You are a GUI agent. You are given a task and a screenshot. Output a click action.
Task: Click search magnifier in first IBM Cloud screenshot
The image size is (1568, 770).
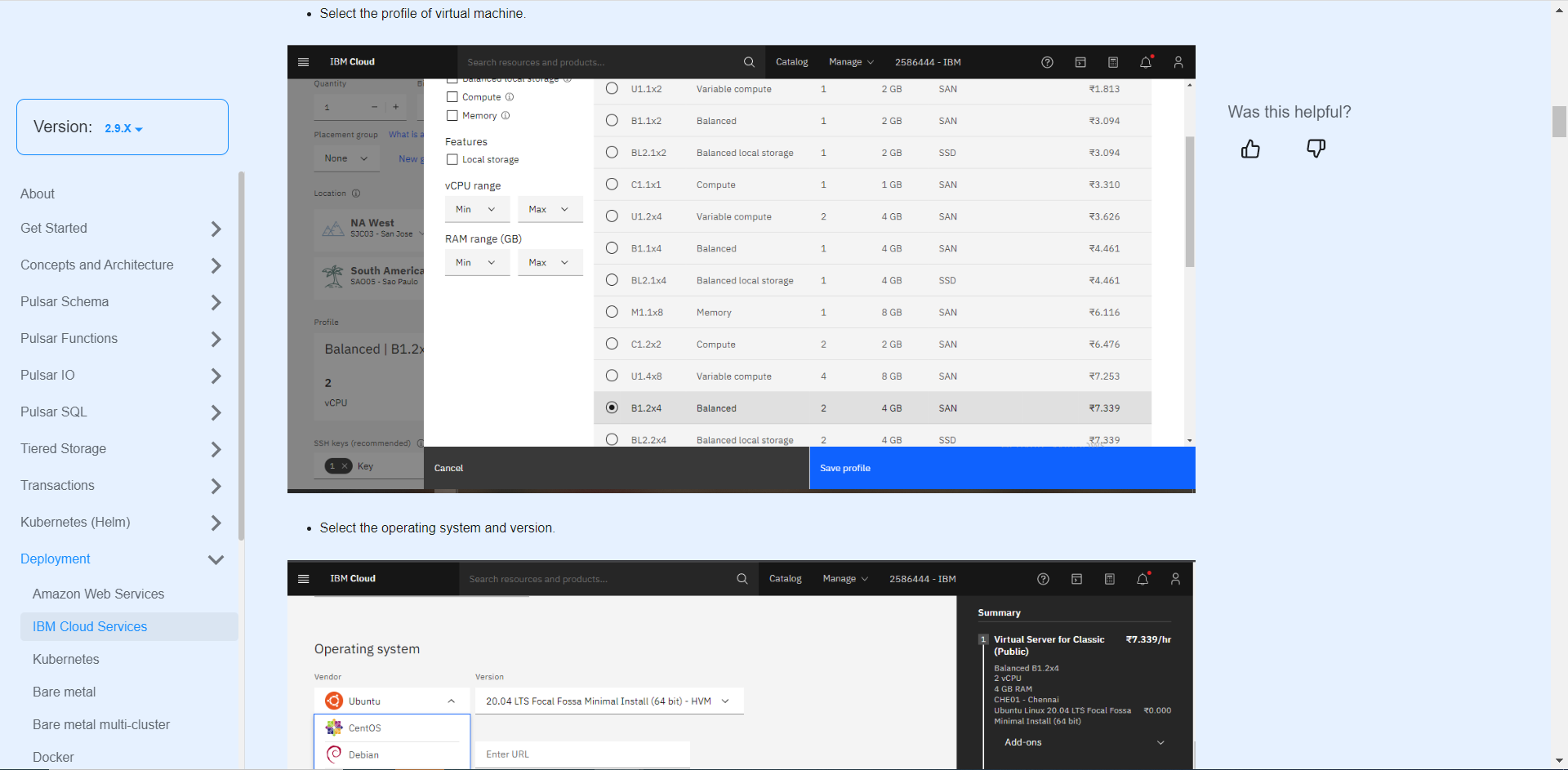pos(749,62)
